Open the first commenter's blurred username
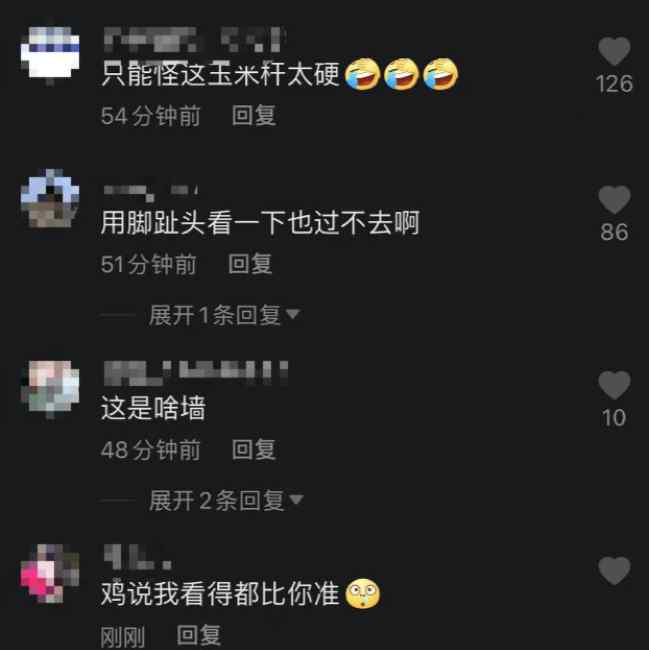Image resolution: width=649 pixels, height=650 pixels. tap(195, 39)
